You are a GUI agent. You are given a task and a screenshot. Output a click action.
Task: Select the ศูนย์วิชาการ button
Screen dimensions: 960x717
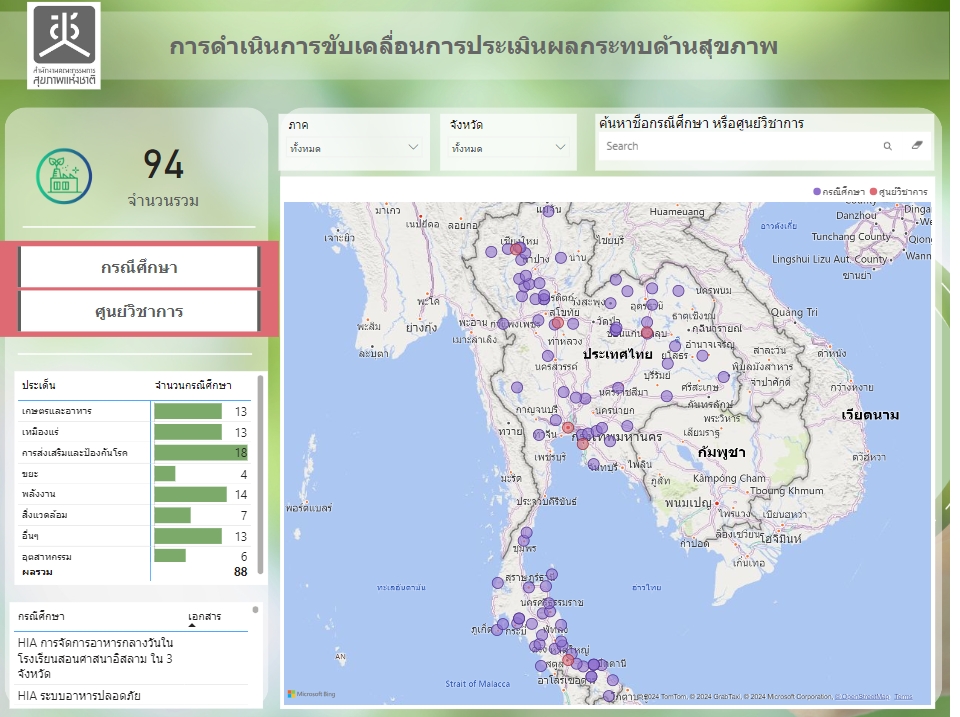pos(139,311)
